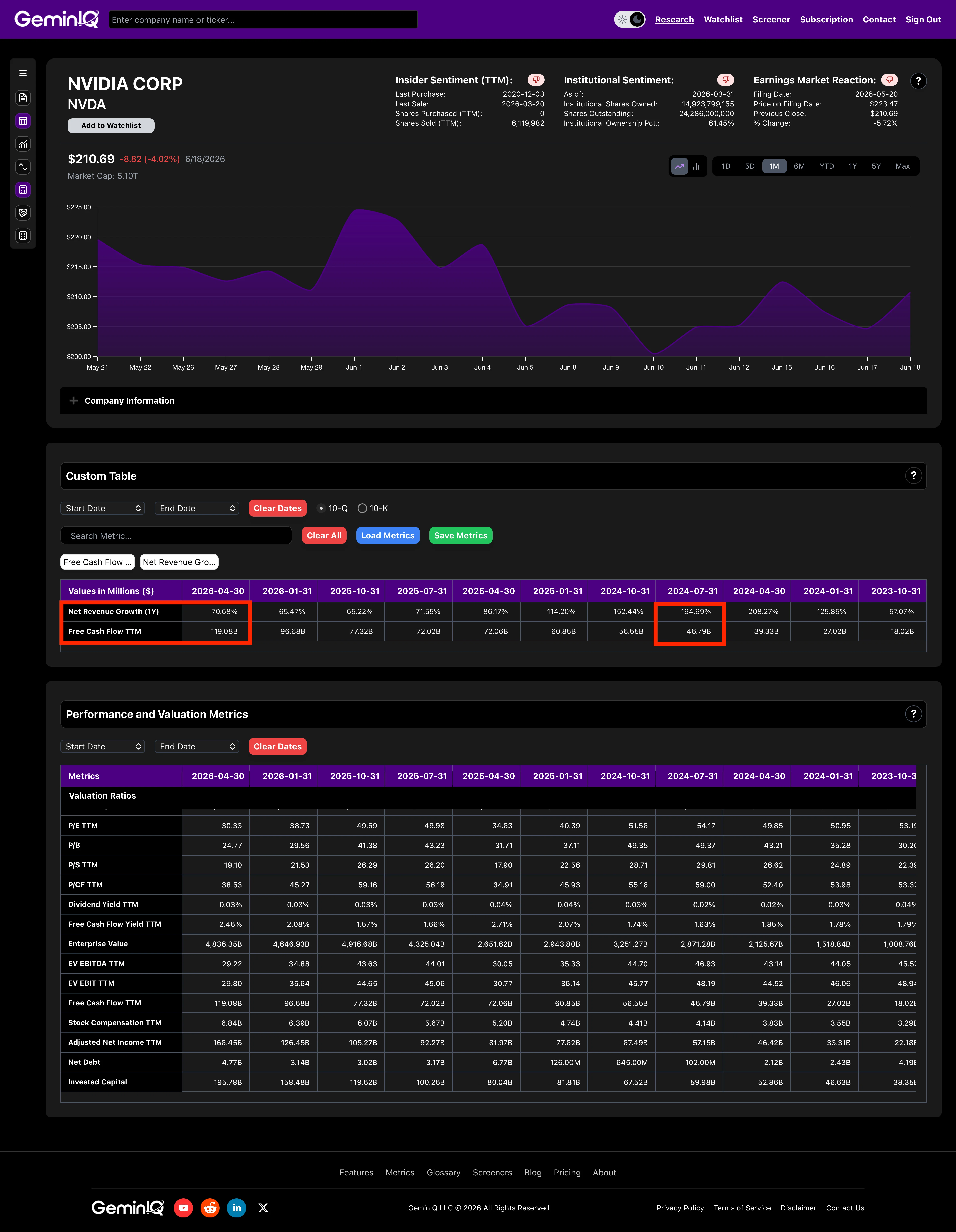Click the Insider Sentiment thumbs-down icon

pyautogui.click(x=536, y=80)
